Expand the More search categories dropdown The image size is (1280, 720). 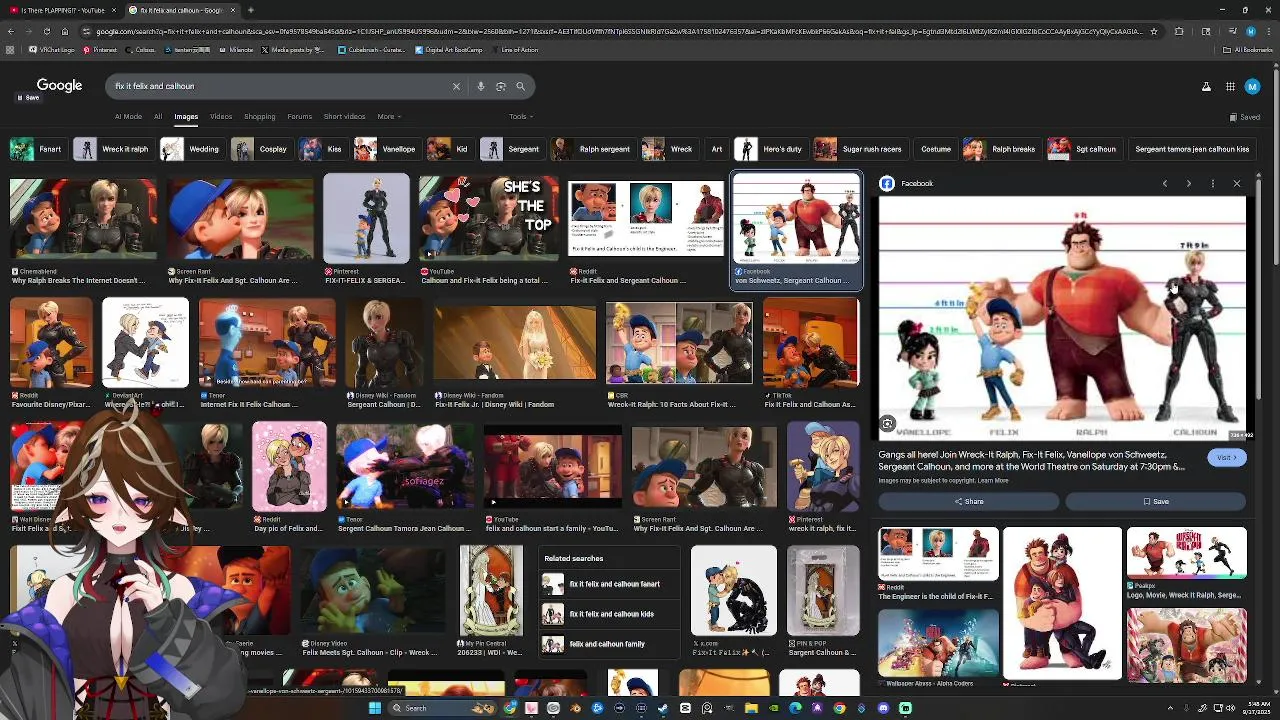click(x=388, y=117)
